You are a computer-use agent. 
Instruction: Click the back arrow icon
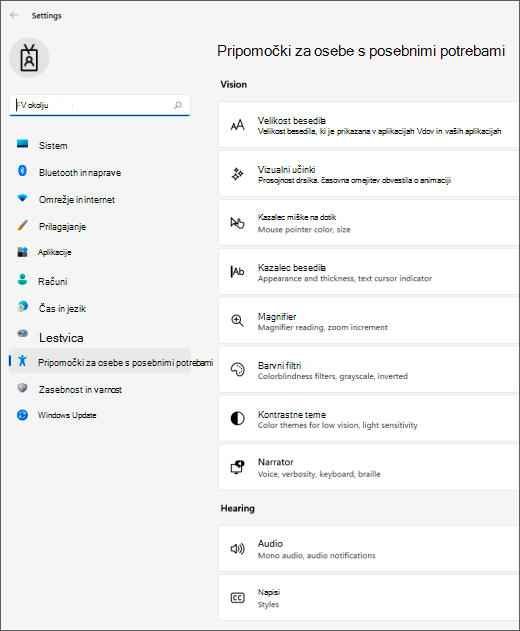[x=14, y=15]
